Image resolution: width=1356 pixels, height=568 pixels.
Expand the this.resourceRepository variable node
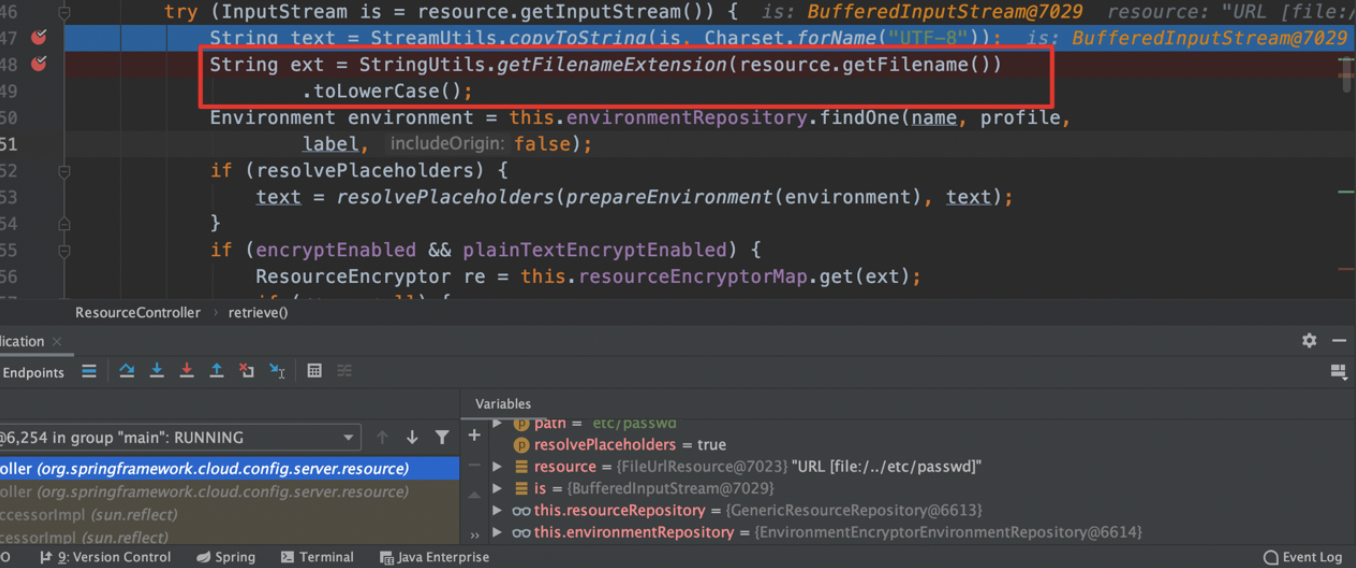(x=497, y=510)
